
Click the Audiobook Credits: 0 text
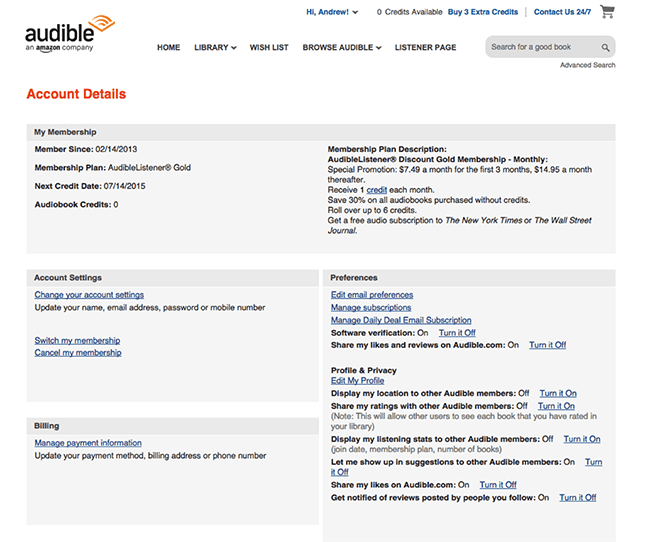click(76, 205)
